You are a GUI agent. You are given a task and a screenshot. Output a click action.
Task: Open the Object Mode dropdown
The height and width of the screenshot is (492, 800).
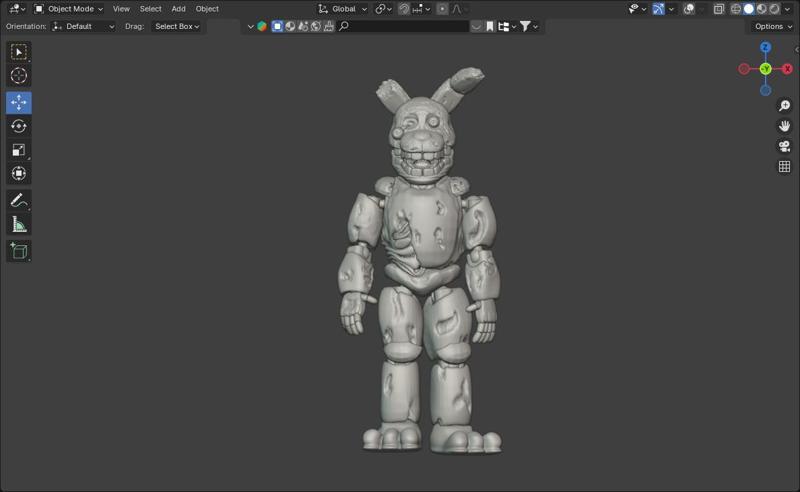68,9
